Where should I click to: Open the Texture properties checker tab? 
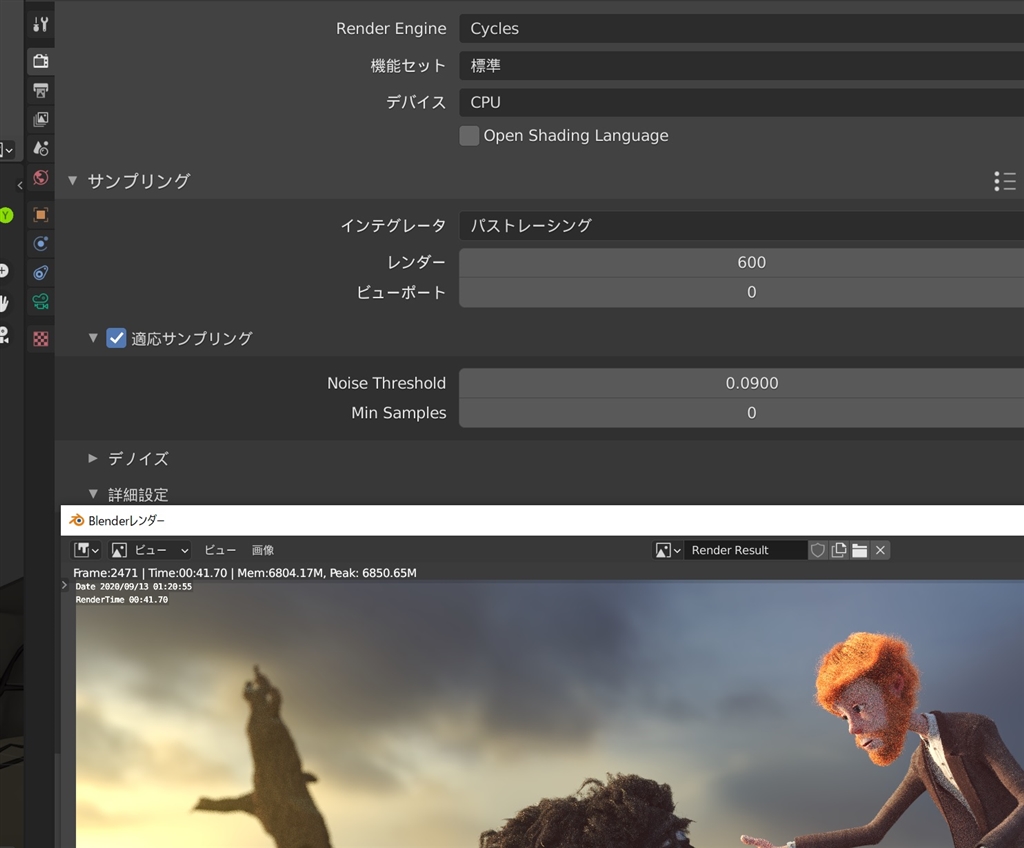click(x=40, y=338)
